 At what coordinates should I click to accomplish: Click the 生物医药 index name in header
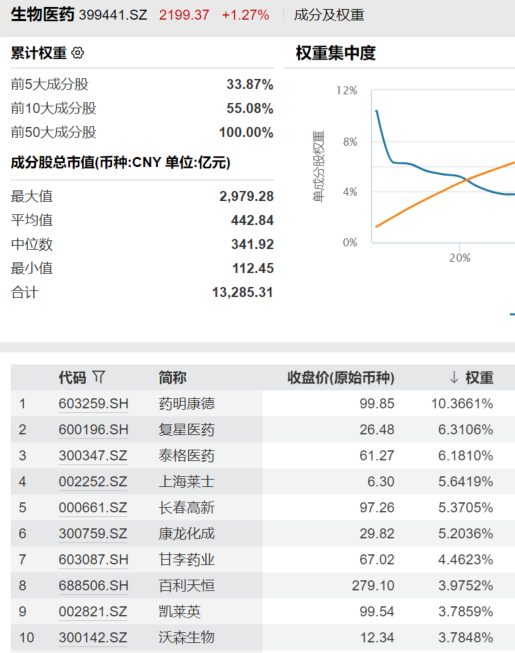pyautogui.click(x=42, y=15)
